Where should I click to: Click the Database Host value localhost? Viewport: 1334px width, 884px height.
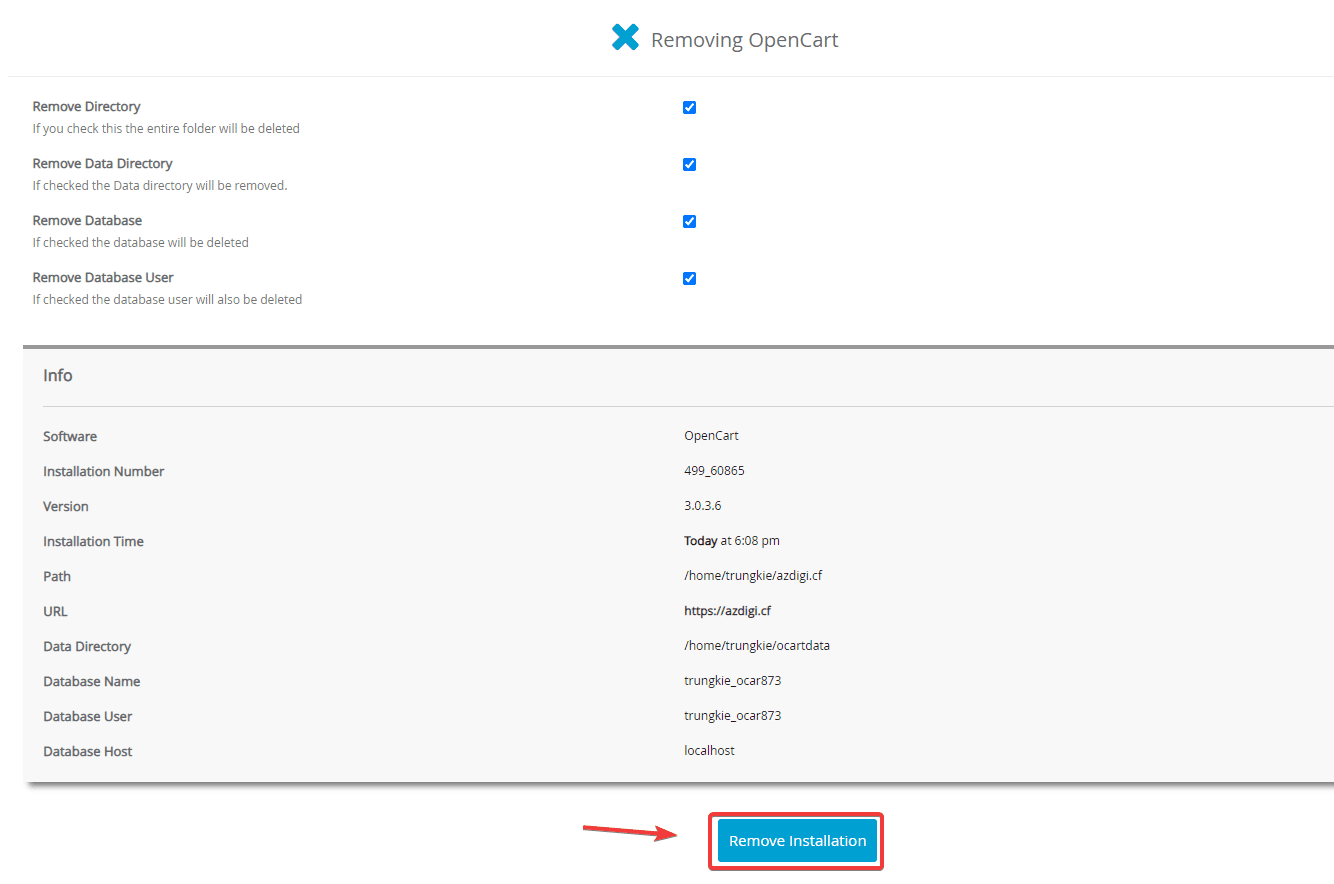[709, 751]
